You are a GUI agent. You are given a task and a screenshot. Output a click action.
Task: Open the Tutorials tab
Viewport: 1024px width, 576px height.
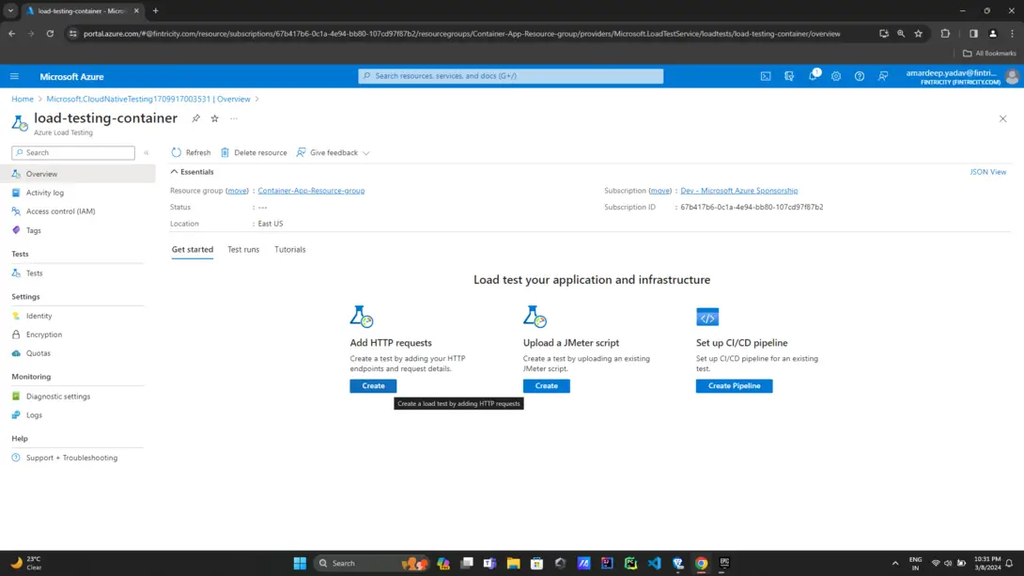coord(289,249)
